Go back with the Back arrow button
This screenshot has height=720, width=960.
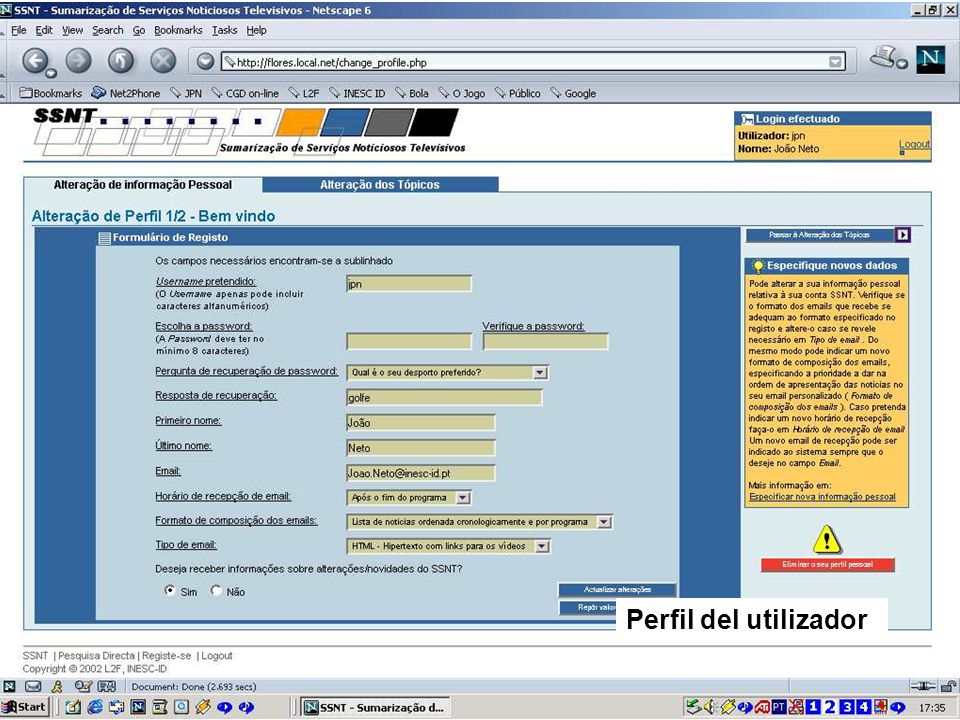(x=35, y=61)
